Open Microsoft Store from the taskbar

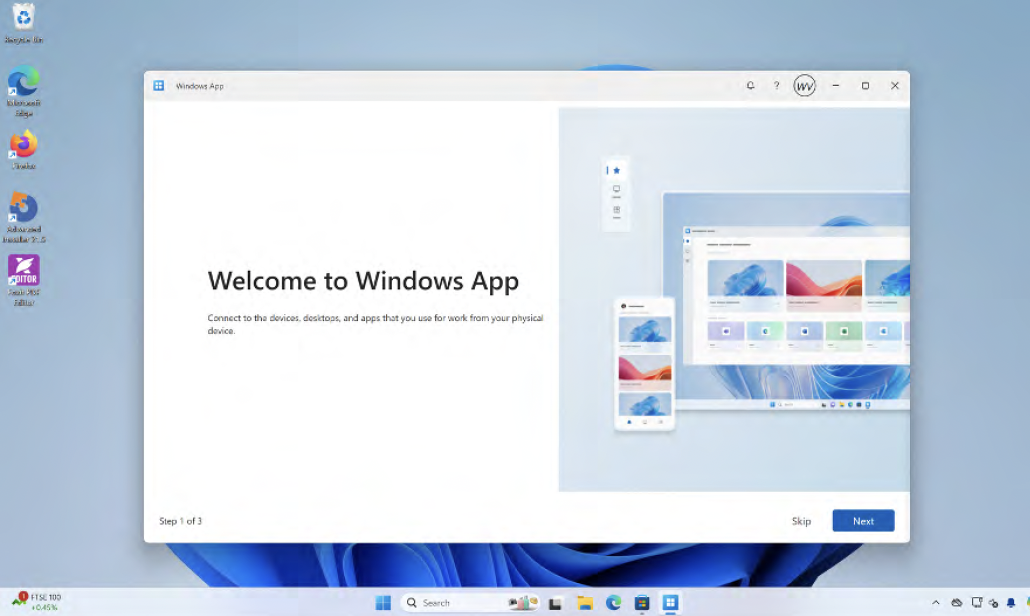tap(642, 602)
